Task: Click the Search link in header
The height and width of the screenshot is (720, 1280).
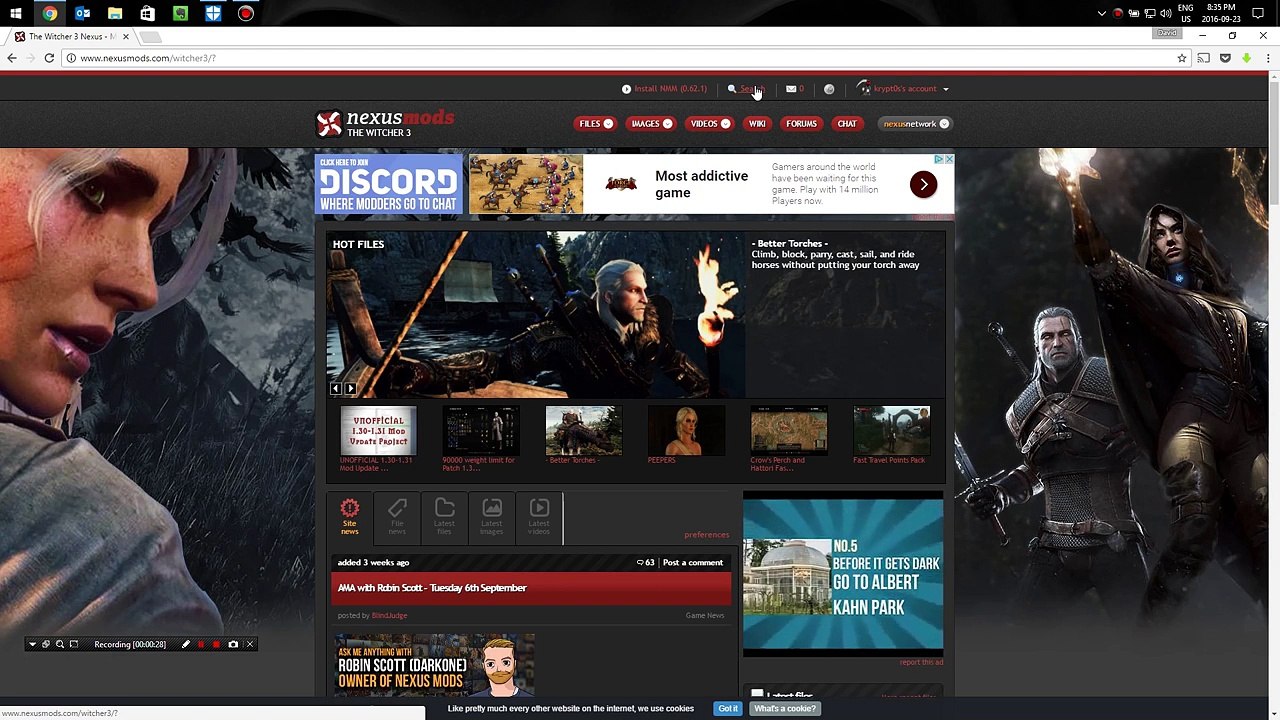Action: [751, 89]
